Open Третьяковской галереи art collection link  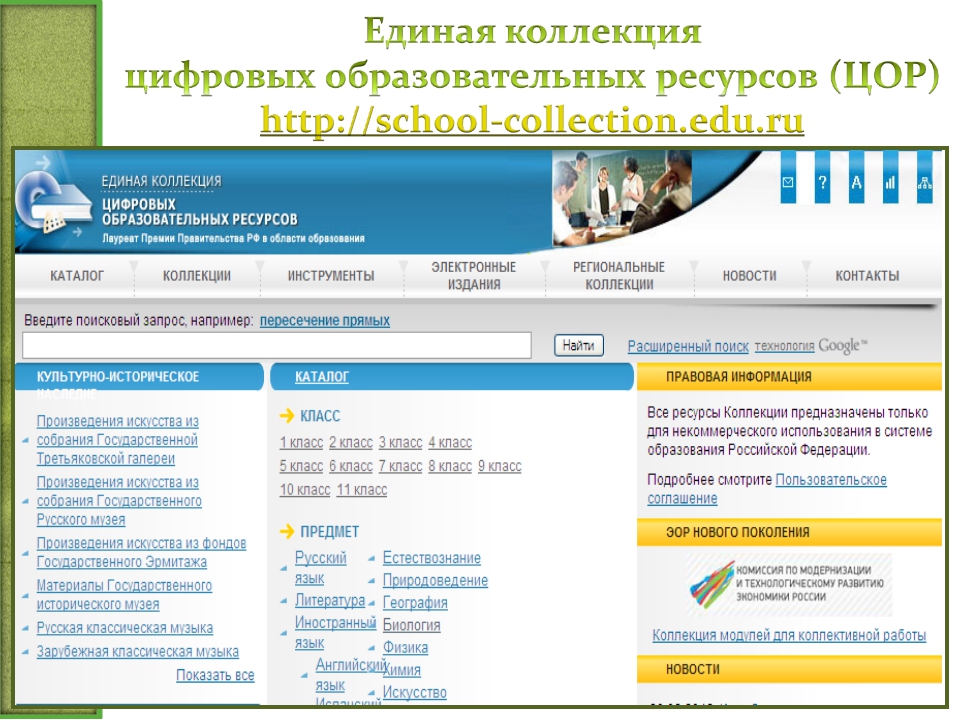click(117, 440)
